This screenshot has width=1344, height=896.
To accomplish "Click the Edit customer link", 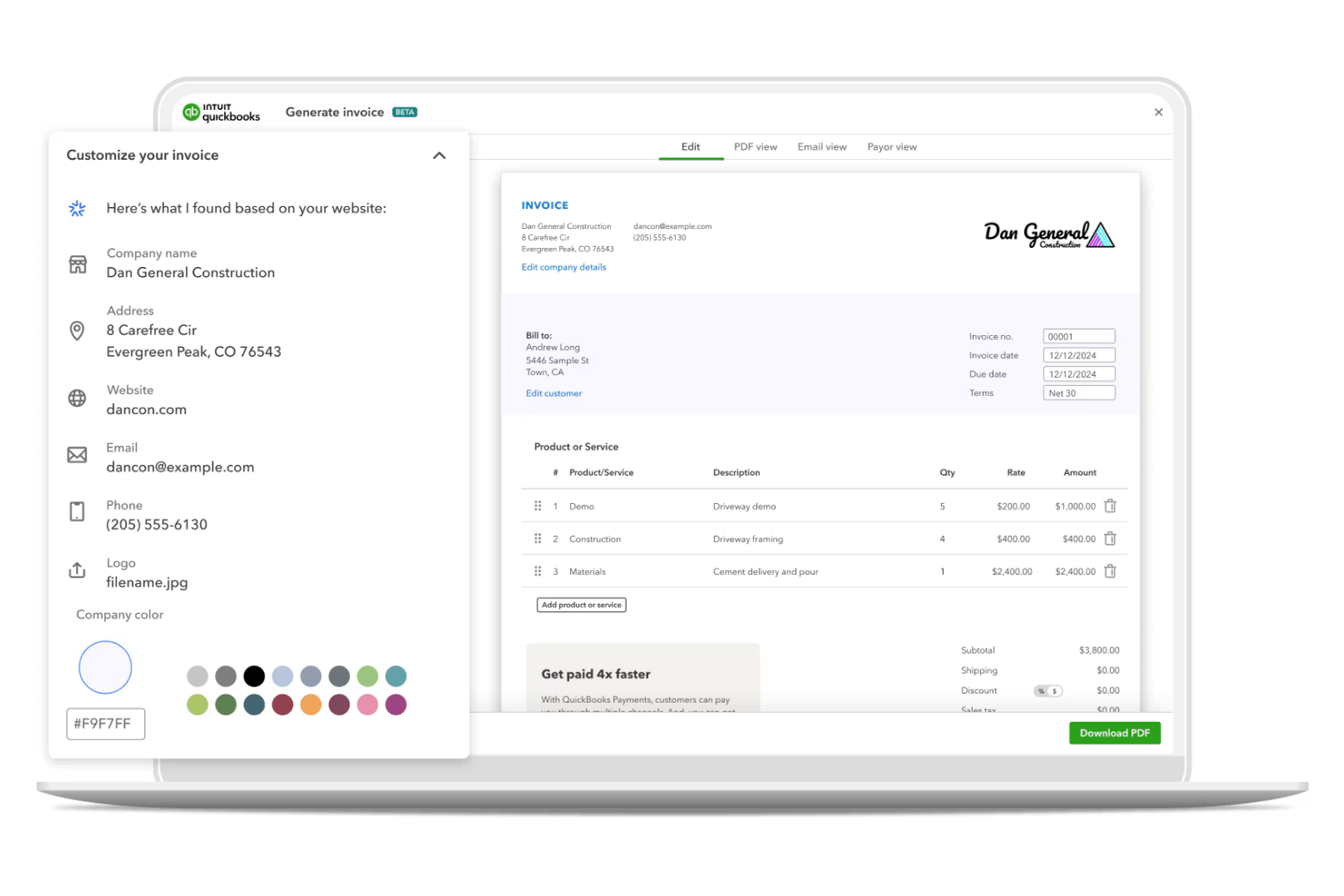I will coord(554,393).
